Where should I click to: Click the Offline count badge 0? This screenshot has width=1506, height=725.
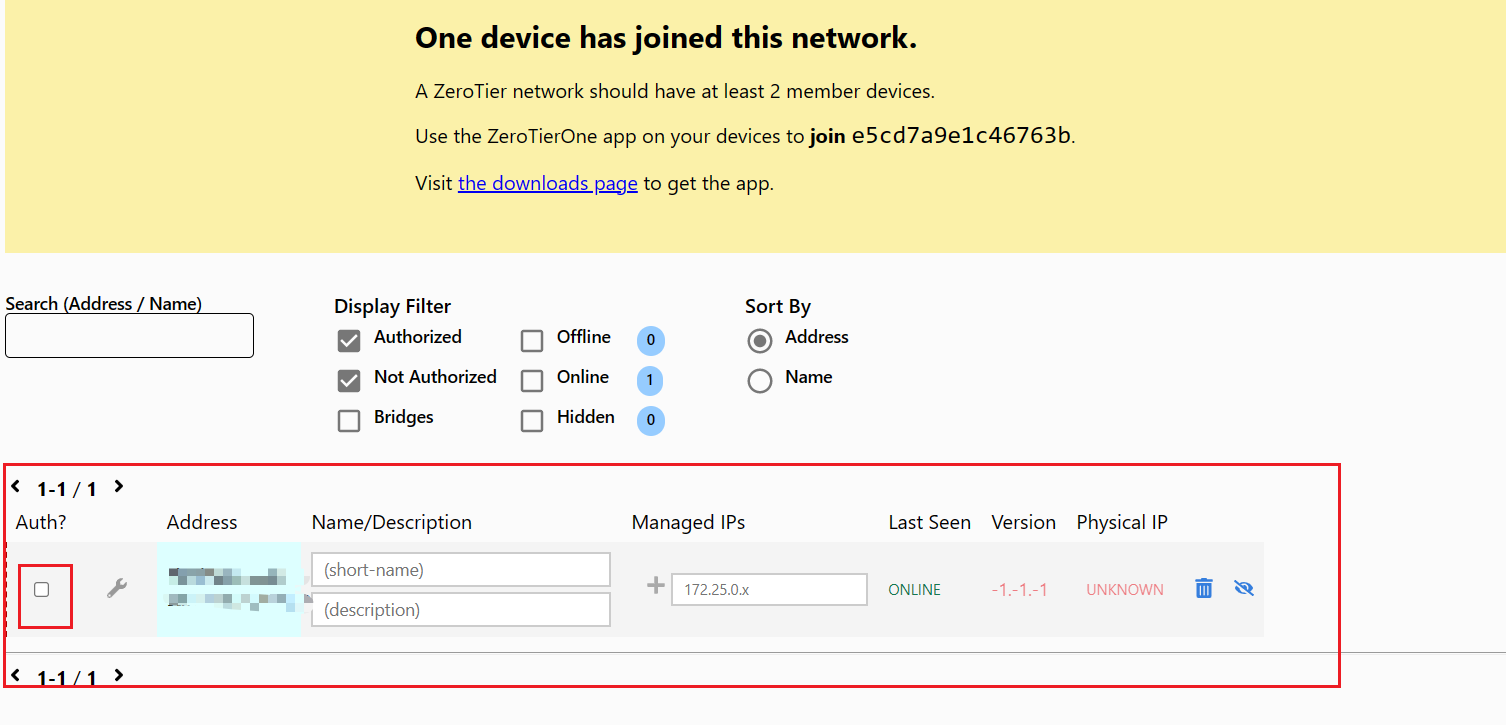coord(650,341)
